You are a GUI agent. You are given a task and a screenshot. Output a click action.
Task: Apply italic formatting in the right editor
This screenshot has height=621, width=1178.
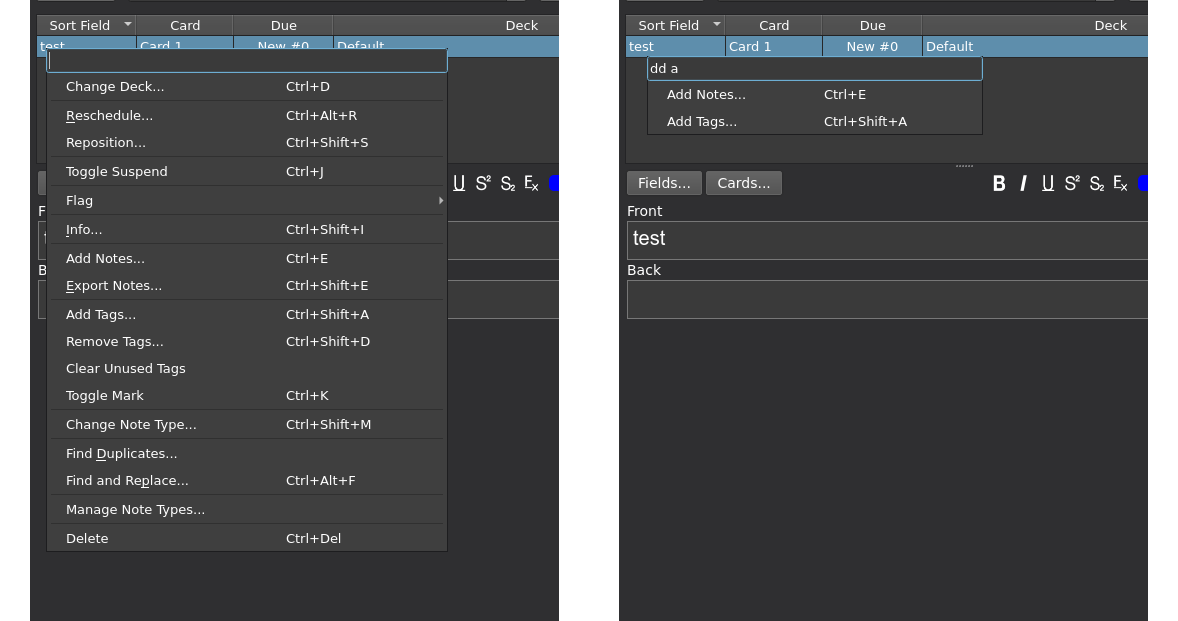1023,183
